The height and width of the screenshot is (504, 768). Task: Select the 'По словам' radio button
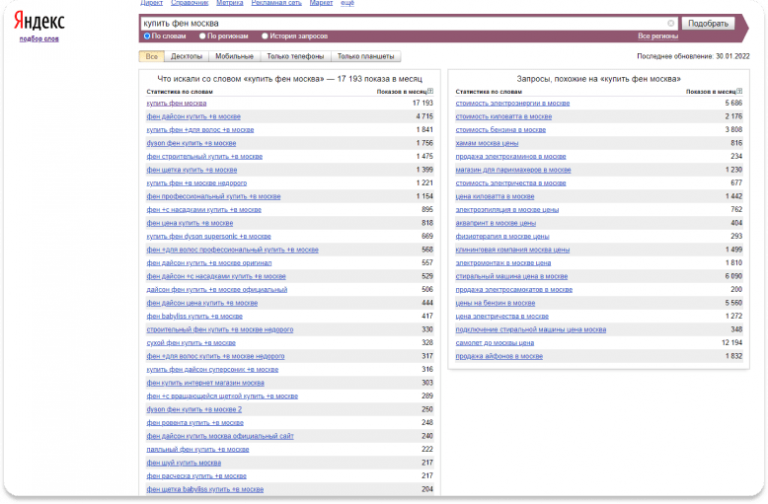pyautogui.click(x=148, y=36)
